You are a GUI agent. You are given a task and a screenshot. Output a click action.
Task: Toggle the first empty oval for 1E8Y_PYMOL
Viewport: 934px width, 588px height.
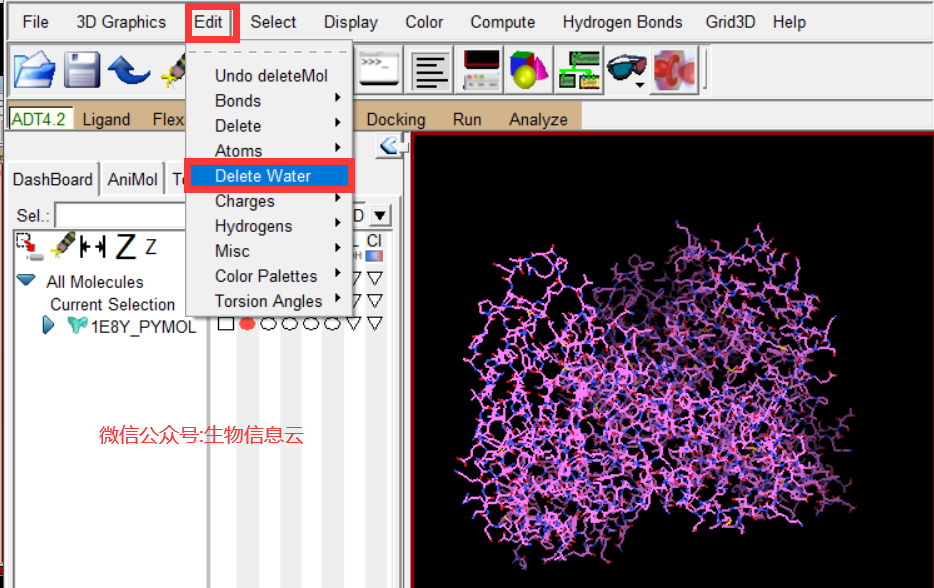pyautogui.click(x=269, y=324)
